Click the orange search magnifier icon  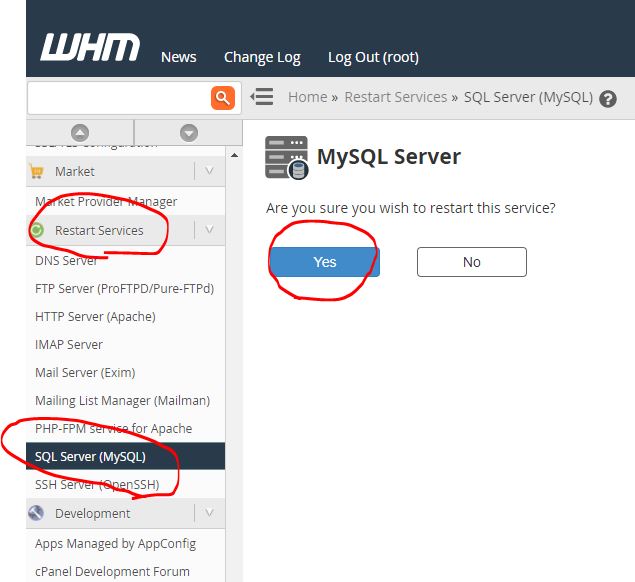click(222, 97)
